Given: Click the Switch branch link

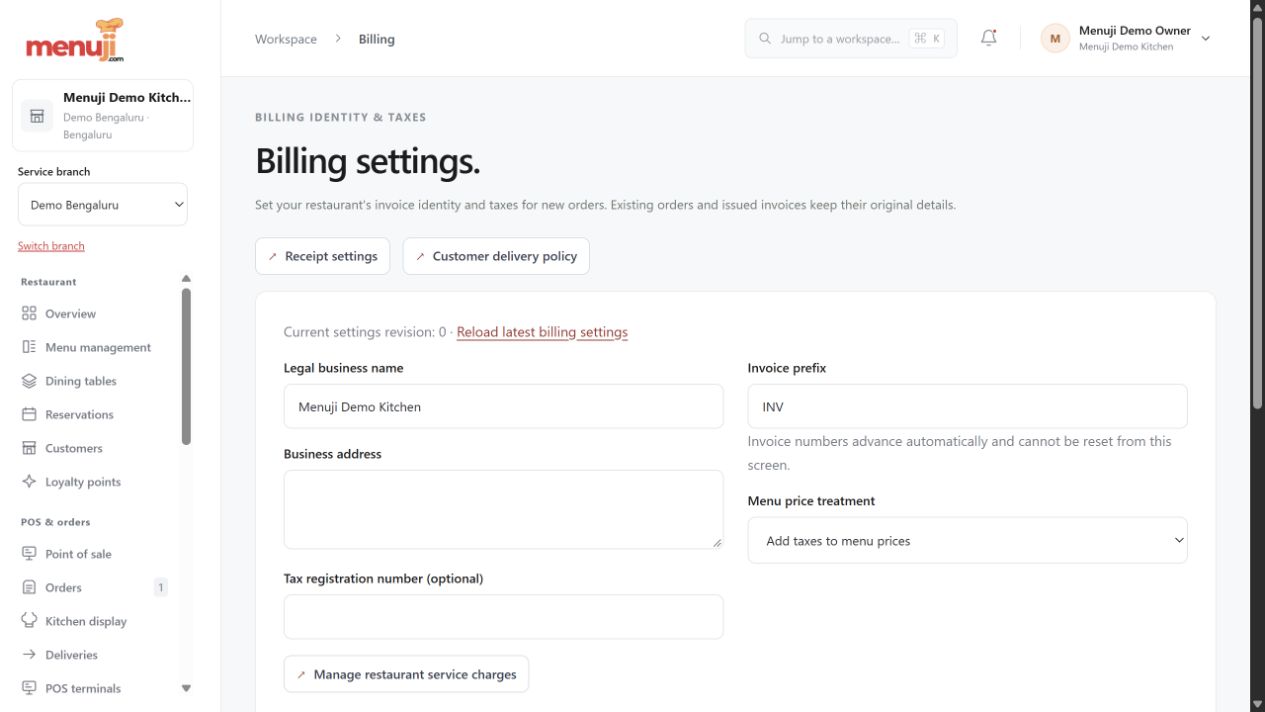Looking at the screenshot, I should point(51,246).
